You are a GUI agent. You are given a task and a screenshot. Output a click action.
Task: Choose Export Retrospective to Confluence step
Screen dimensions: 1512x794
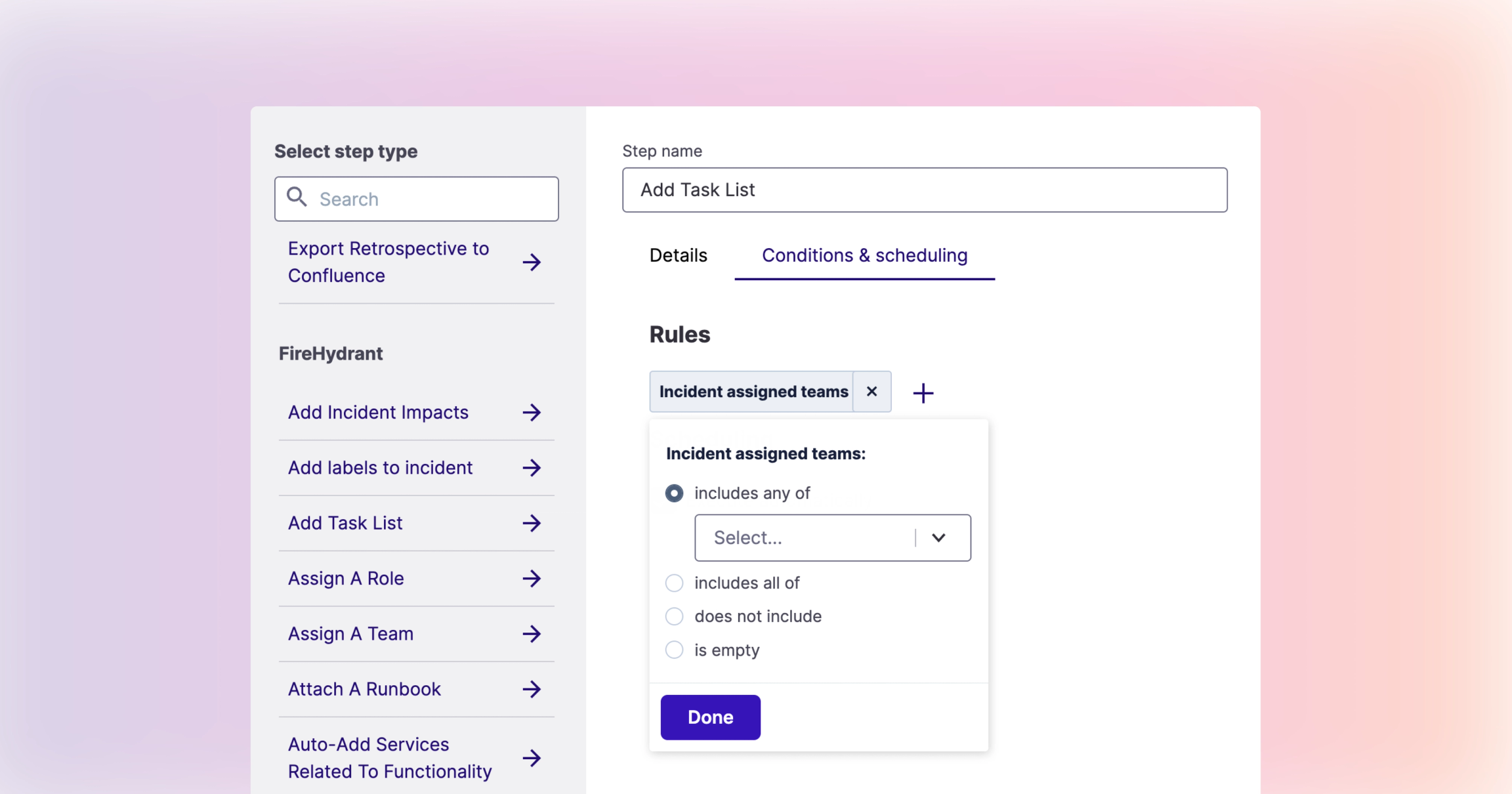point(416,262)
